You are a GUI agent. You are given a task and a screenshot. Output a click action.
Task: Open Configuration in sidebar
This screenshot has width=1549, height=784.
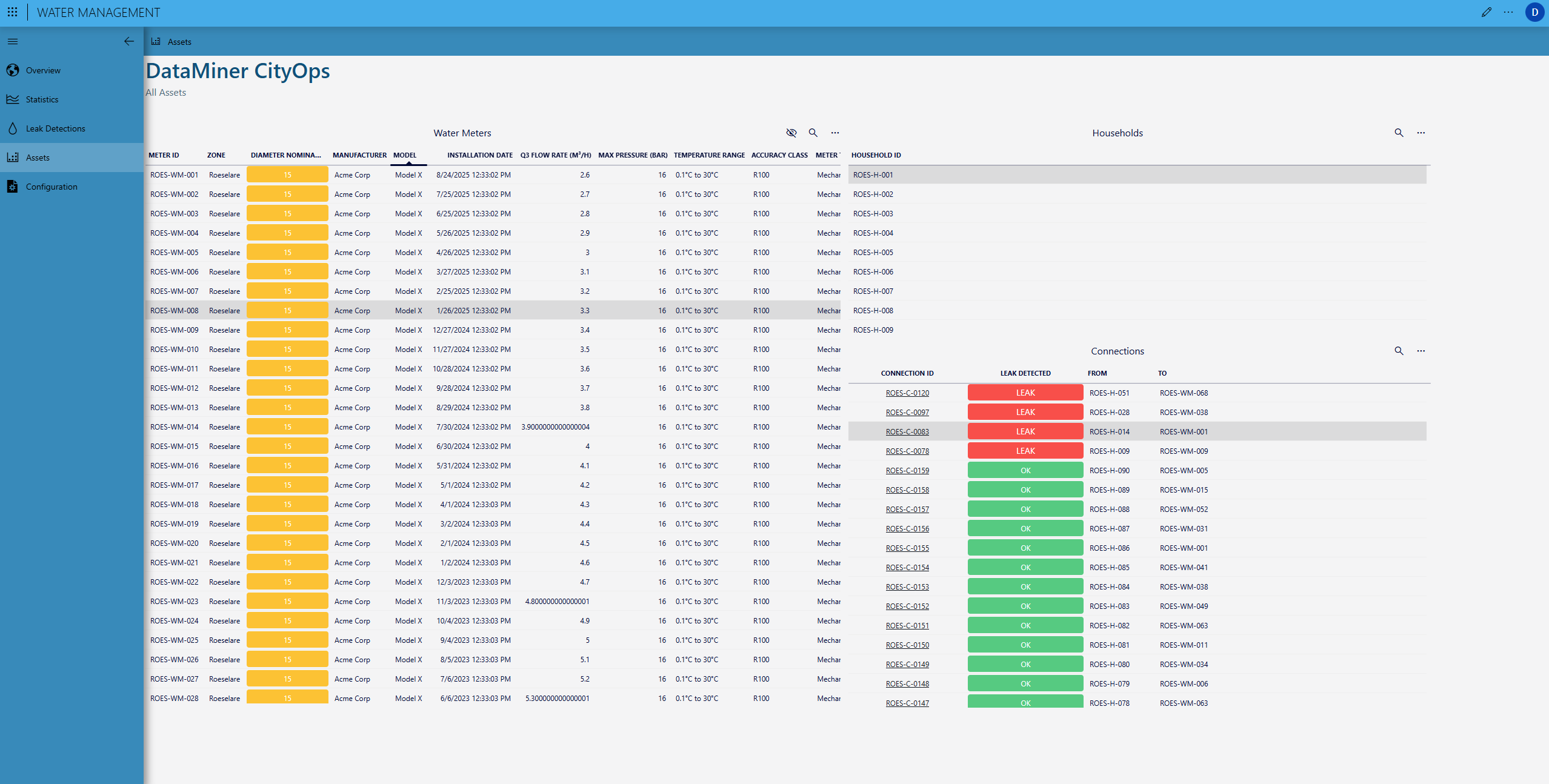coord(51,187)
